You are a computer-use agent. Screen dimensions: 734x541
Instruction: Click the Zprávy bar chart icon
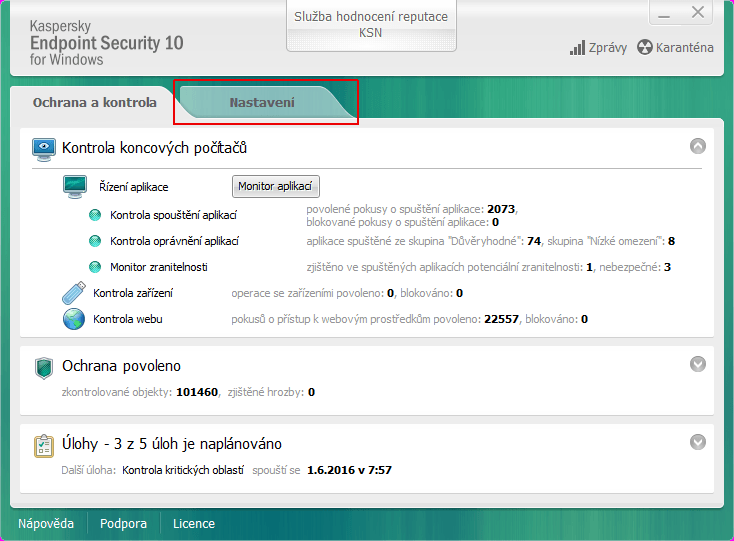point(577,48)
